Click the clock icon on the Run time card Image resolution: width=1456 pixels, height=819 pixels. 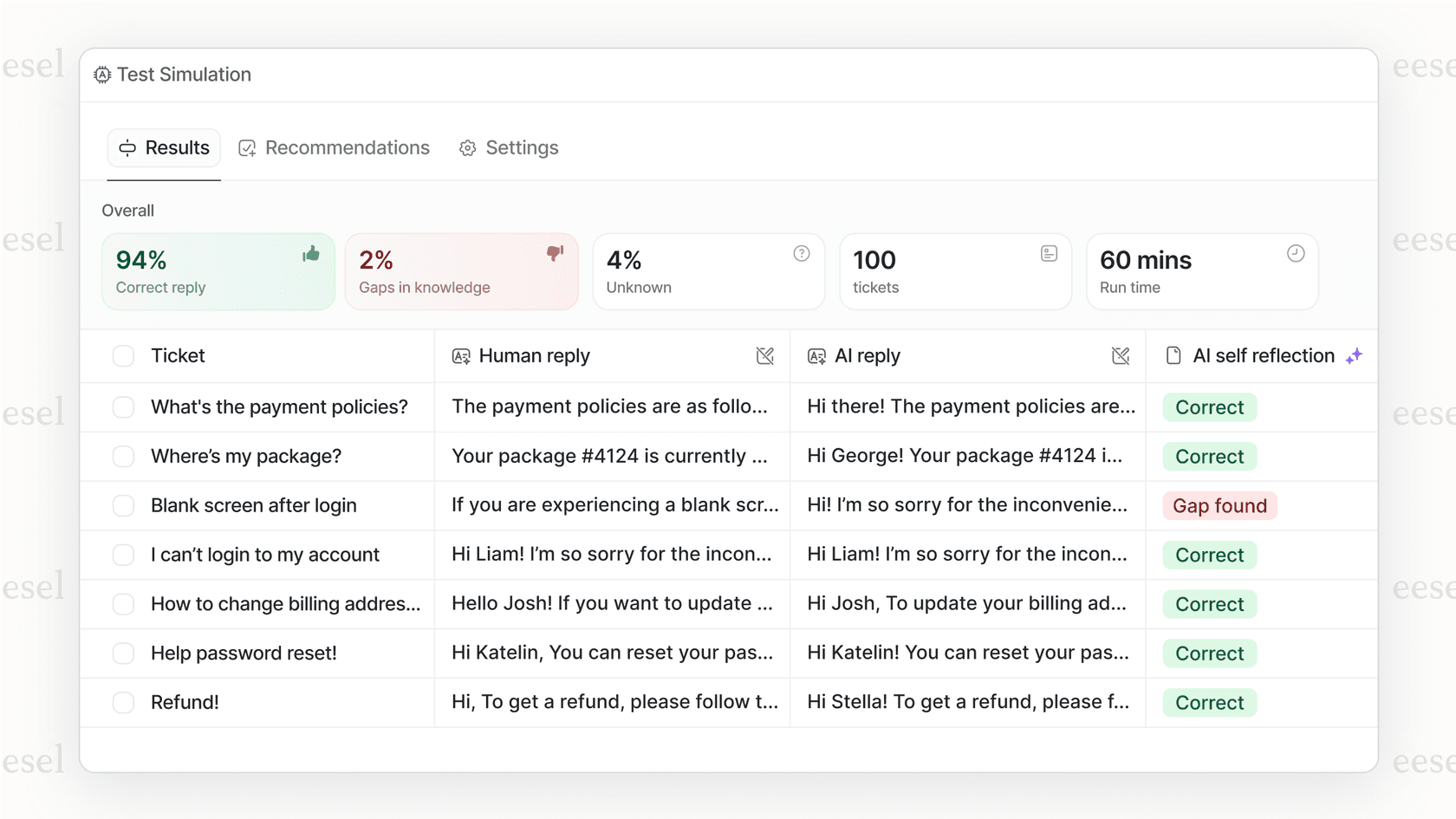1295,253
